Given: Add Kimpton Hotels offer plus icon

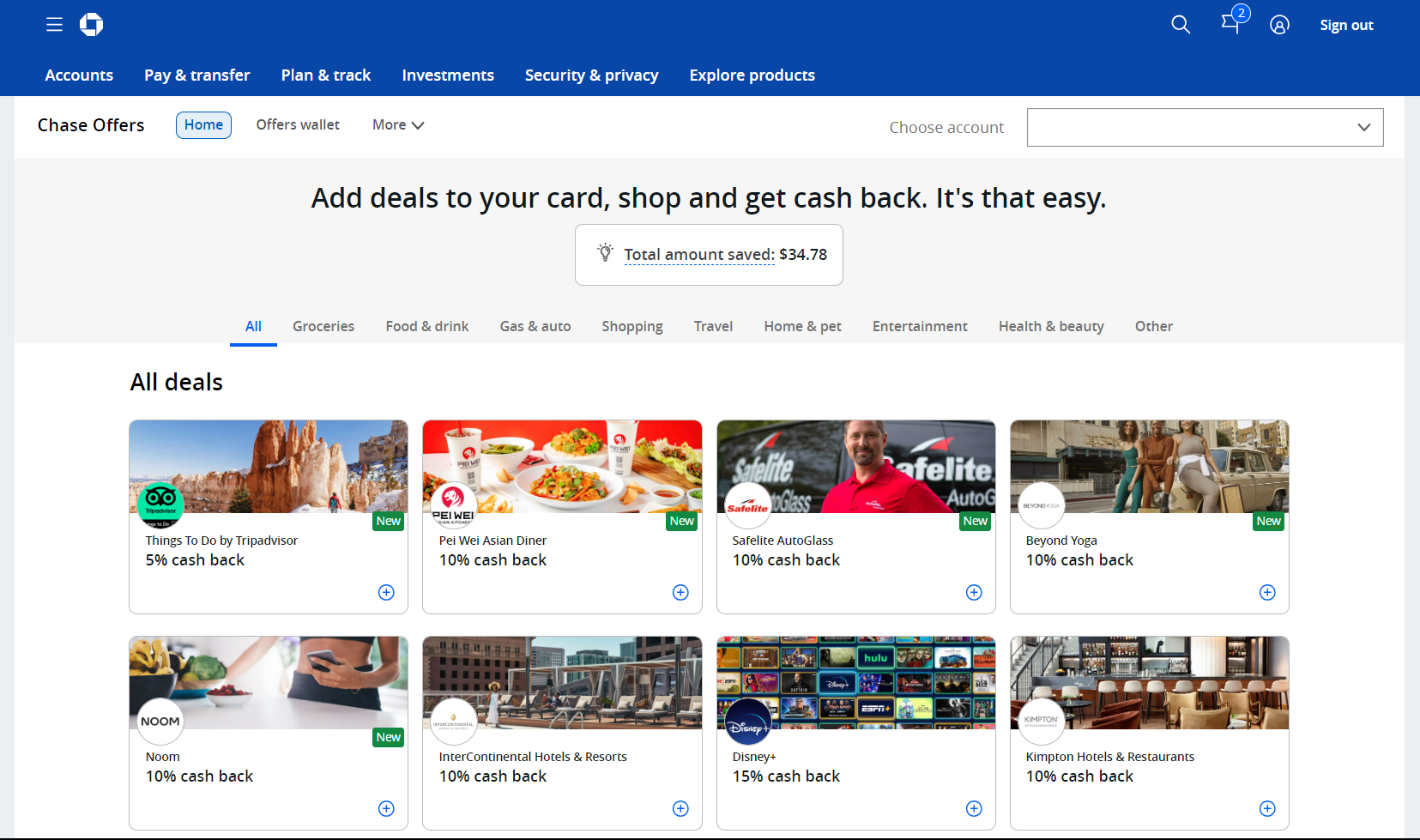Looking at the screenshot, I should [x=1267, y=808].
